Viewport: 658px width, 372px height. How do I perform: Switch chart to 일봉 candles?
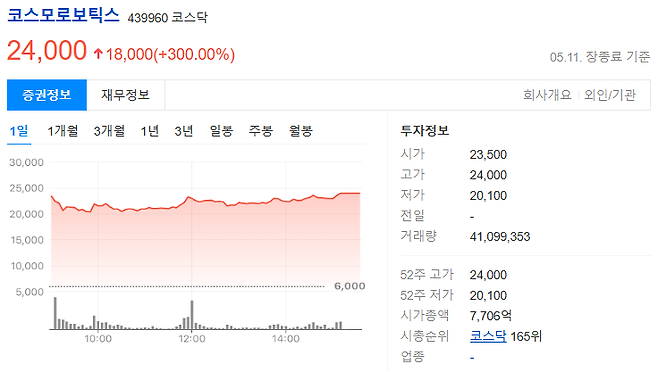point(221,131)
